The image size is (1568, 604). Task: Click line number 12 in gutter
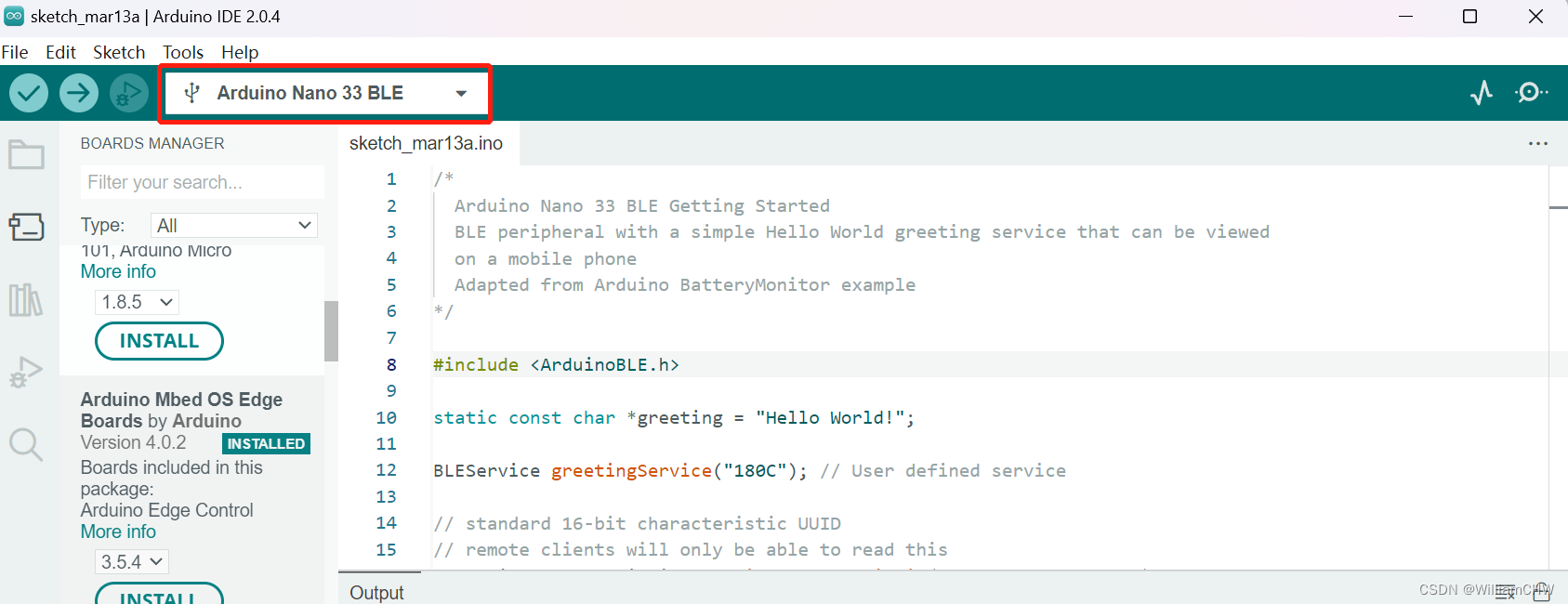pos(386,470)
